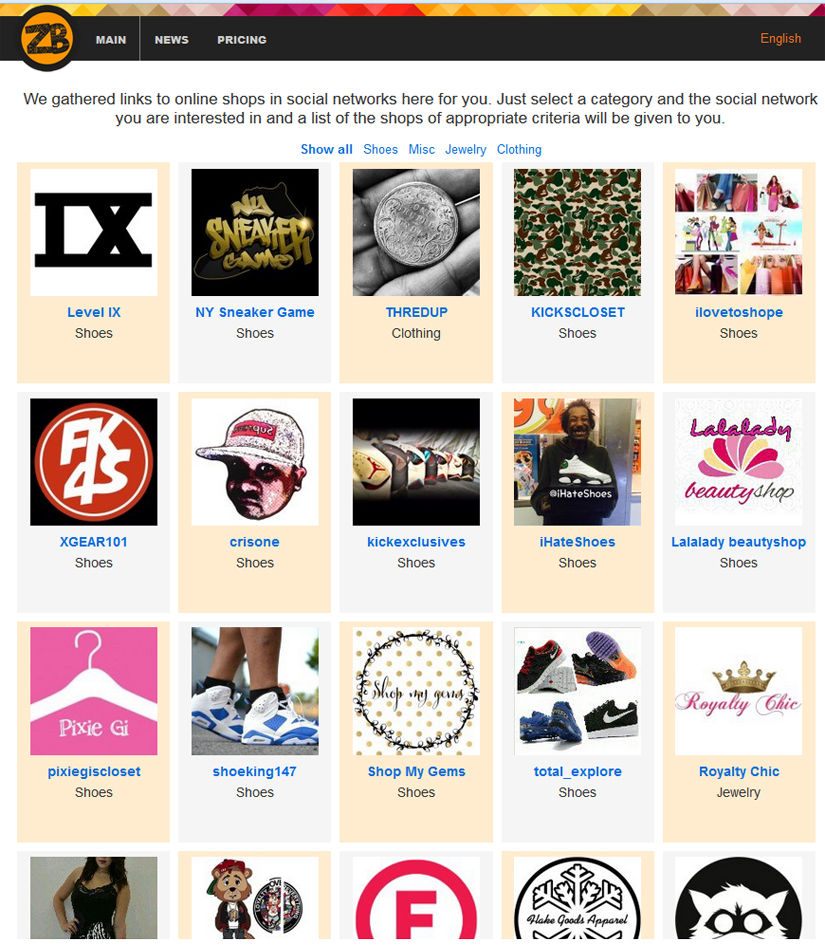Open the red circled F logo
The width and height of the screenshot is (825, 945).
pos(416,898)
